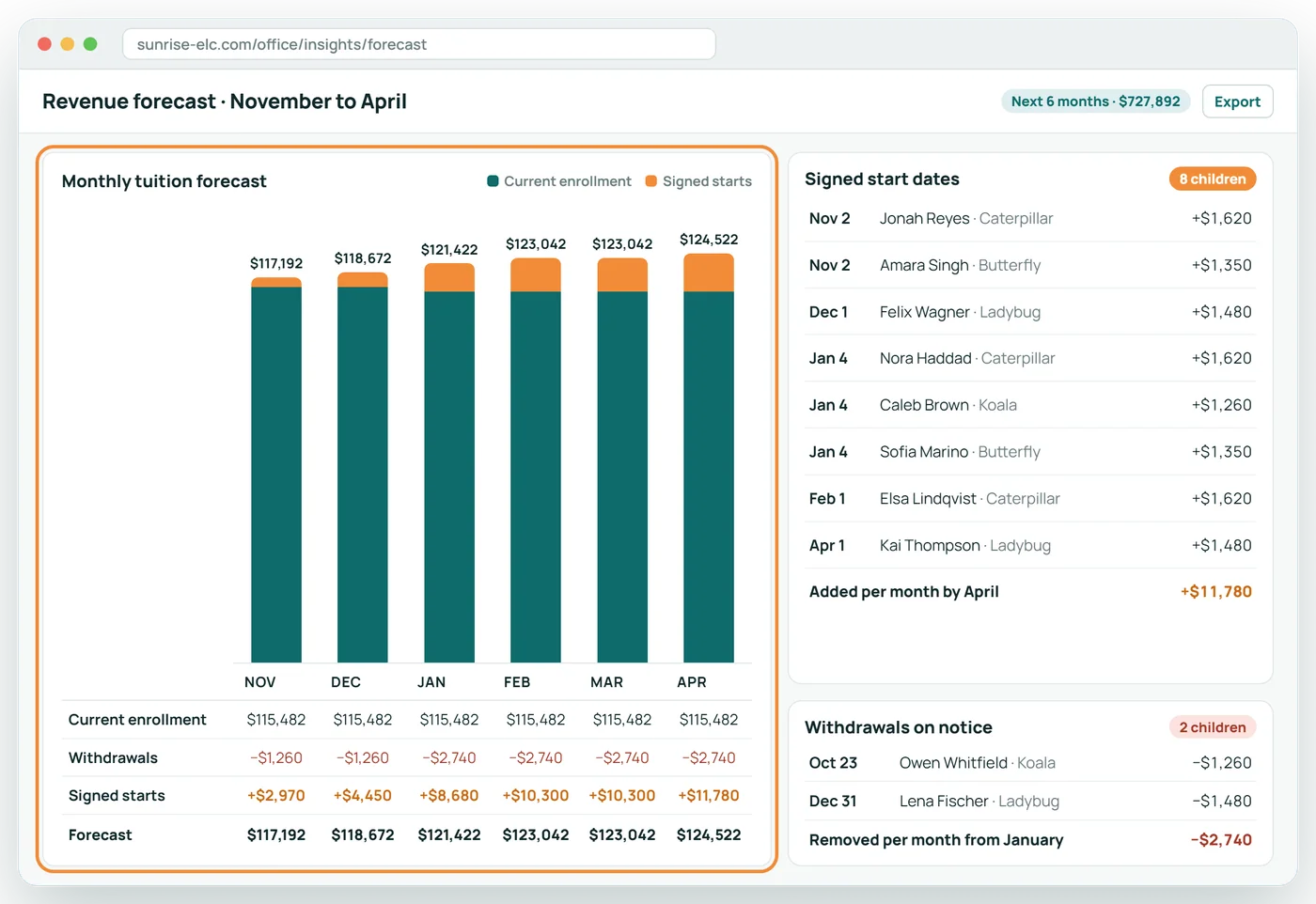This screenshot has height=904, width=1316.
Task: Click the orange Signed starts legend swatch
Action: pyautogui.click(x=650, y=180)
